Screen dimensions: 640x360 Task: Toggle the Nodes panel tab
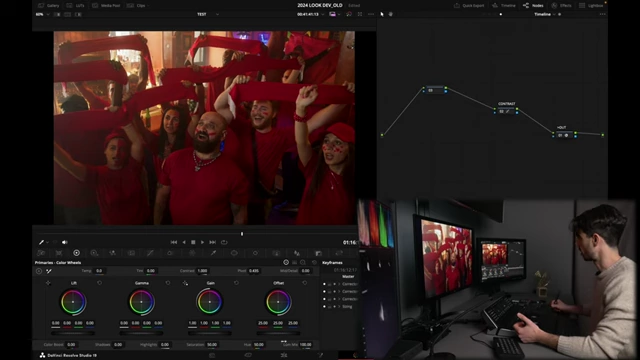pos(533,5)
